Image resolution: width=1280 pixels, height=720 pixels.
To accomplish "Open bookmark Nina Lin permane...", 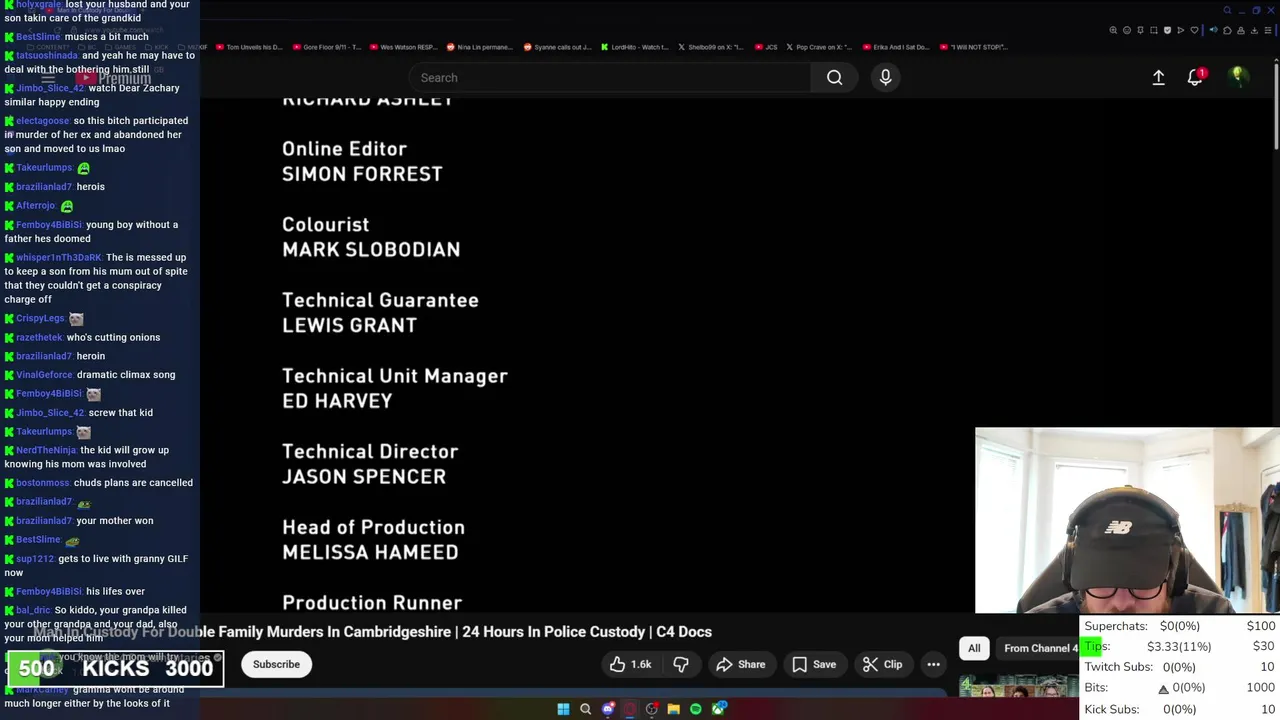I will [x=479, y=47].
